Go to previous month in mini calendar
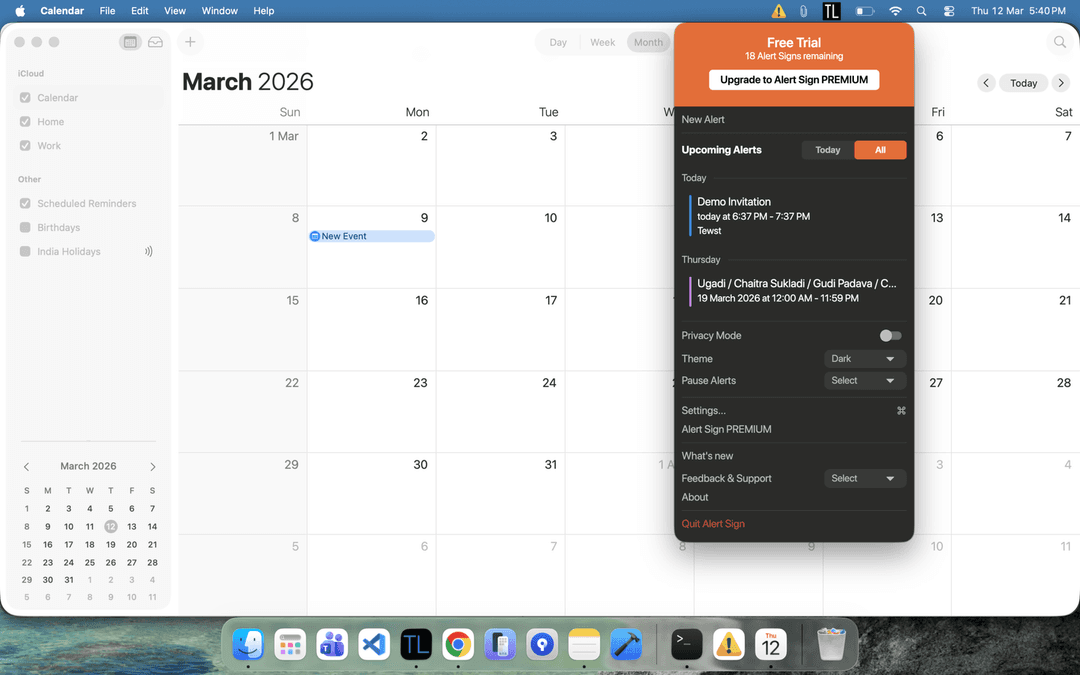 pyautogui.click(x=27, y=467)
